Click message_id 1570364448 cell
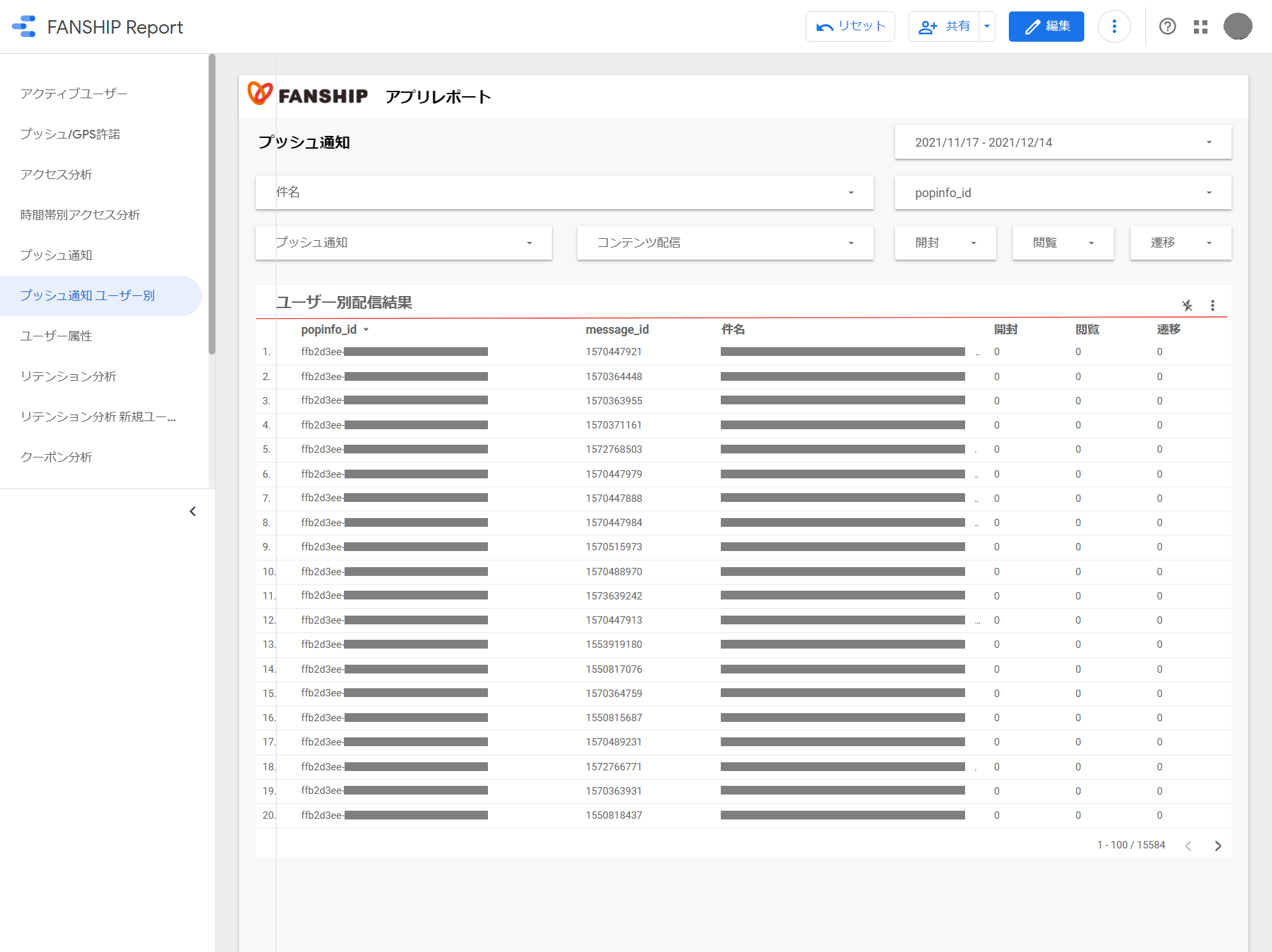Viewport: 1272px width, 952px height. coord(614,377)
